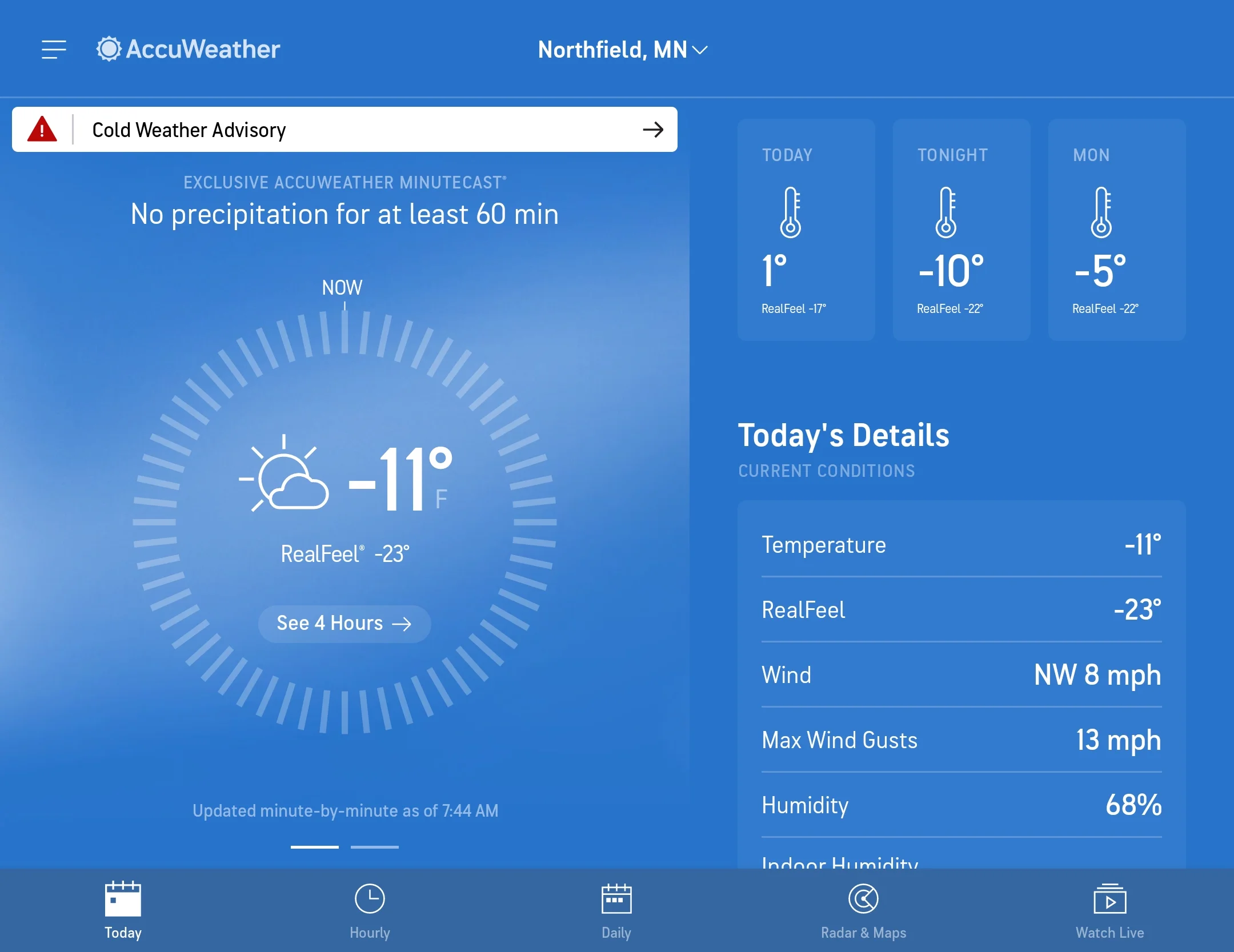The image size is (1234, 952).
Task: Click the Humidity 68% row
Action: 961,805
